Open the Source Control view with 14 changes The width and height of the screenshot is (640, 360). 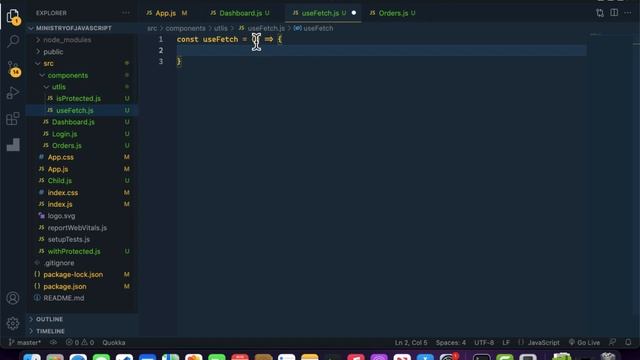pyautogui.click(x=13, y=68)
